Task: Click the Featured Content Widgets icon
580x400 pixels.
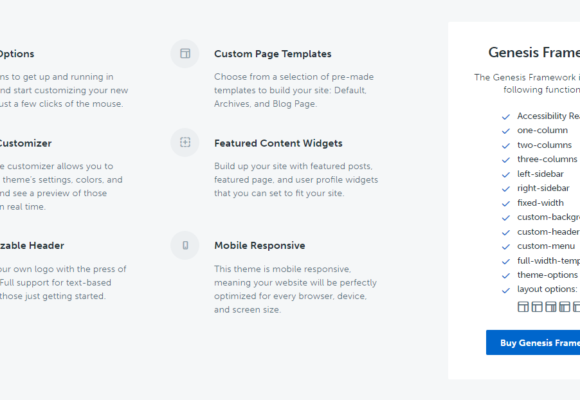Action: pyautogui.click(x=185, y=142)
